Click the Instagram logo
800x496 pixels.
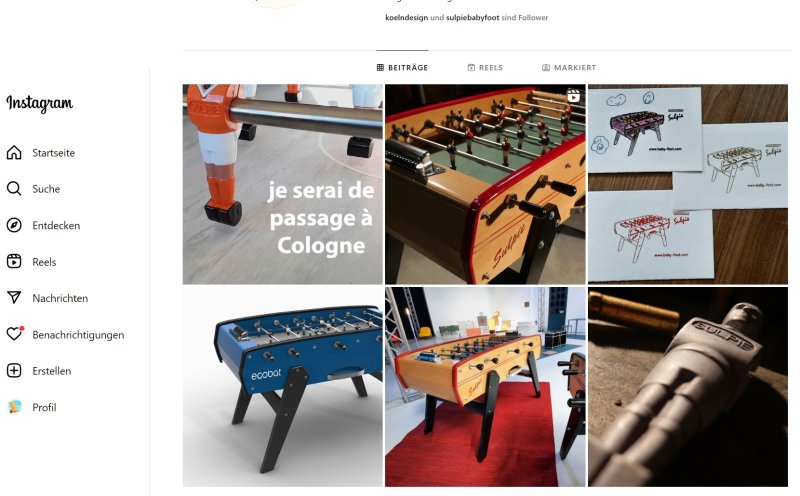[x=39, y=103]
